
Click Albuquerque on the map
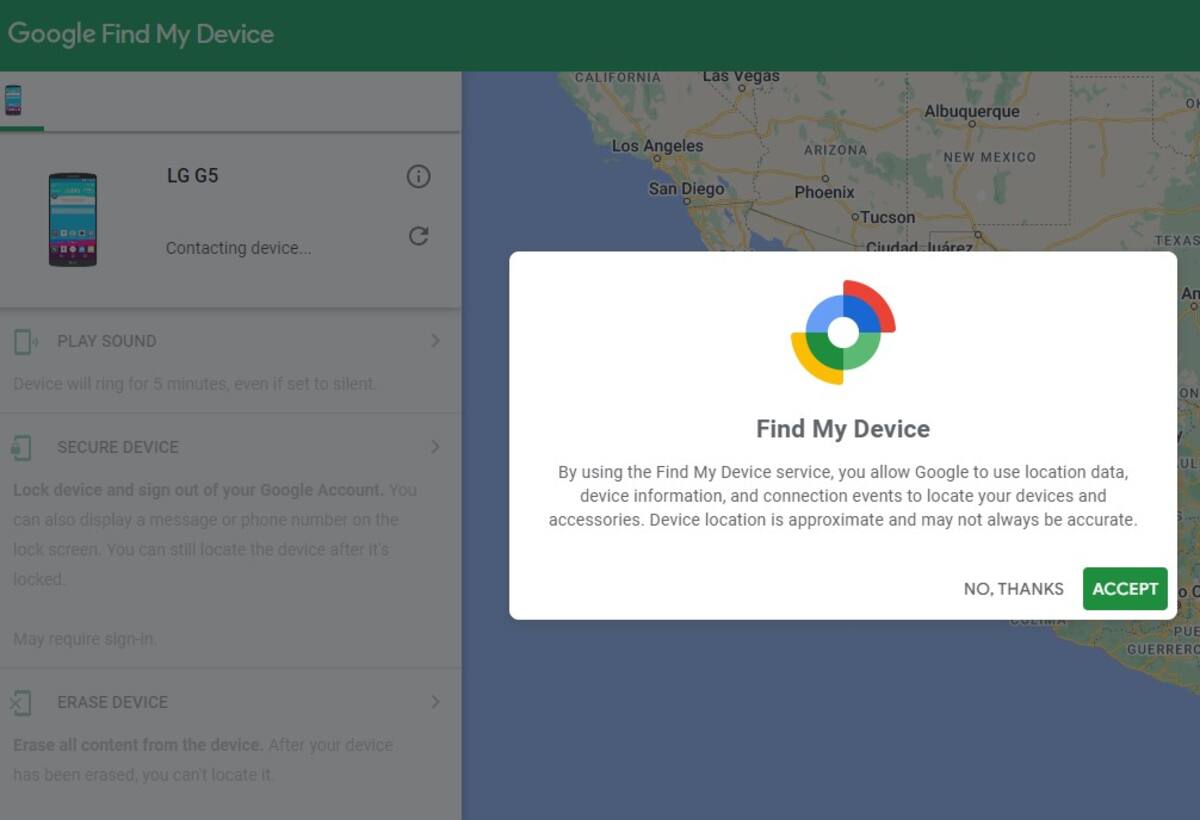(x=971, y=112)
